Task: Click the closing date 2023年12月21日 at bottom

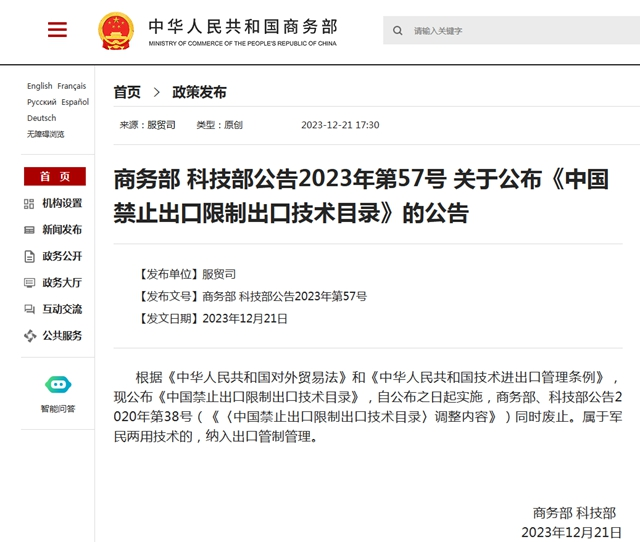Action: tap(571, 532)
